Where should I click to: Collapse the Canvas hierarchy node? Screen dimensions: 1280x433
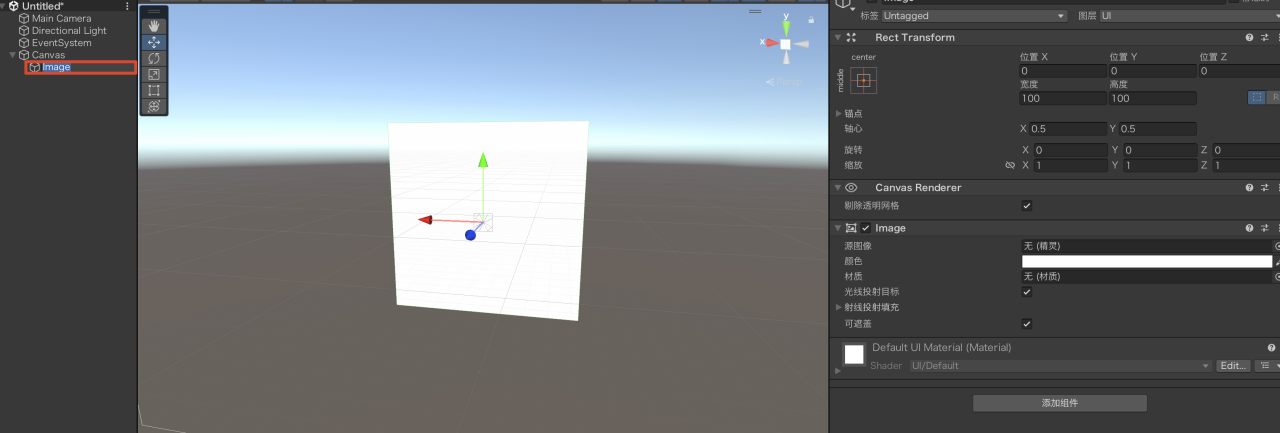12,55
